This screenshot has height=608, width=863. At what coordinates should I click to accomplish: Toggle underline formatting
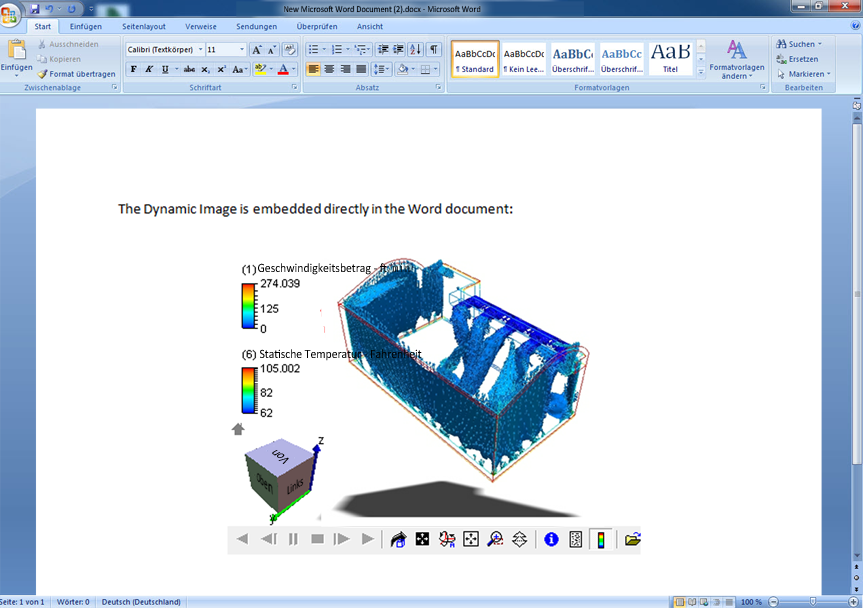tap(165, 69)
